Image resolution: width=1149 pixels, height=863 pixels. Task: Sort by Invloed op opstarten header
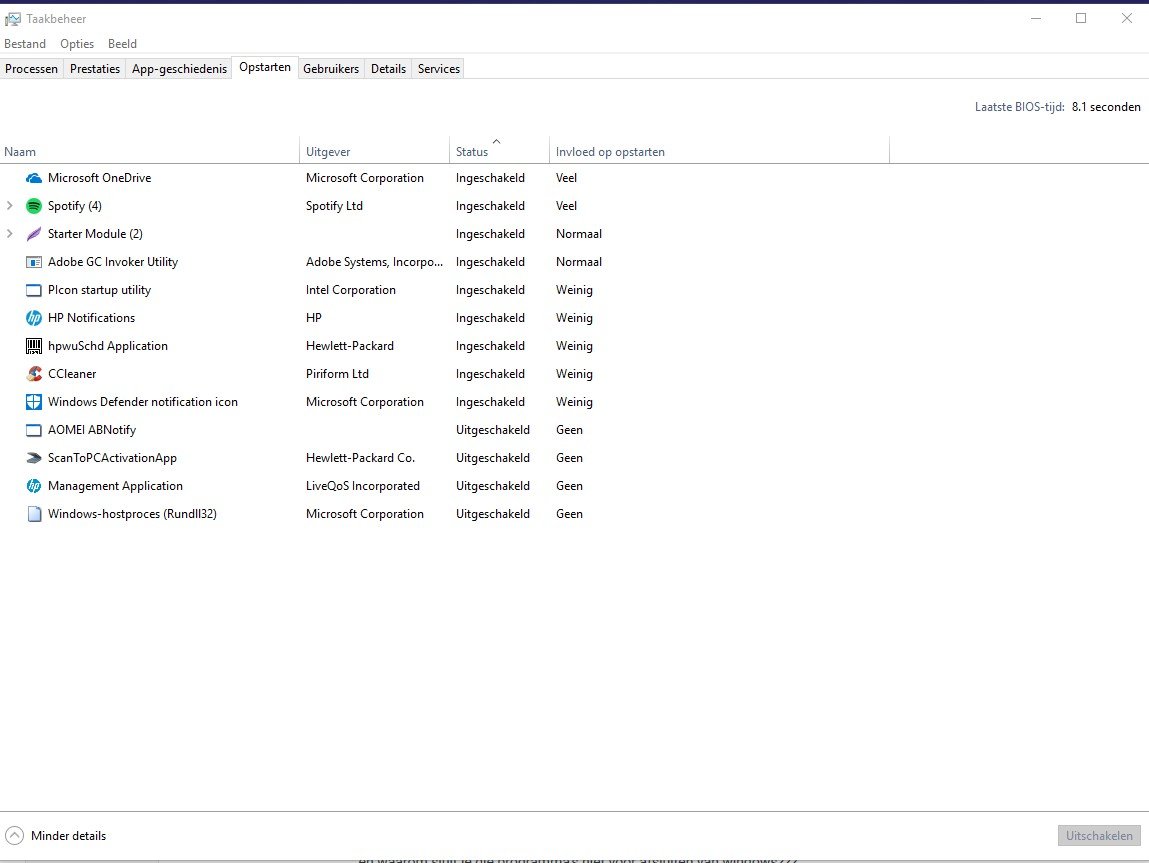720,152
